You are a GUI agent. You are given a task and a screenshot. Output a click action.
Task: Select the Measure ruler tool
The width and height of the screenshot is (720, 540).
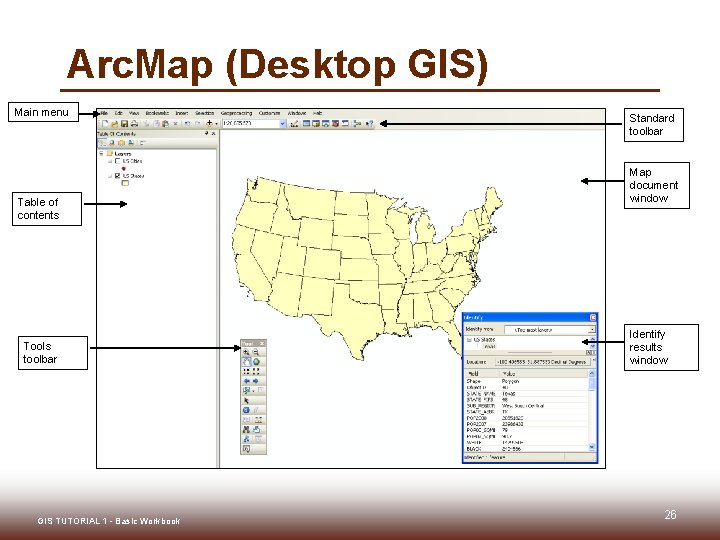[x=258, y=420]
